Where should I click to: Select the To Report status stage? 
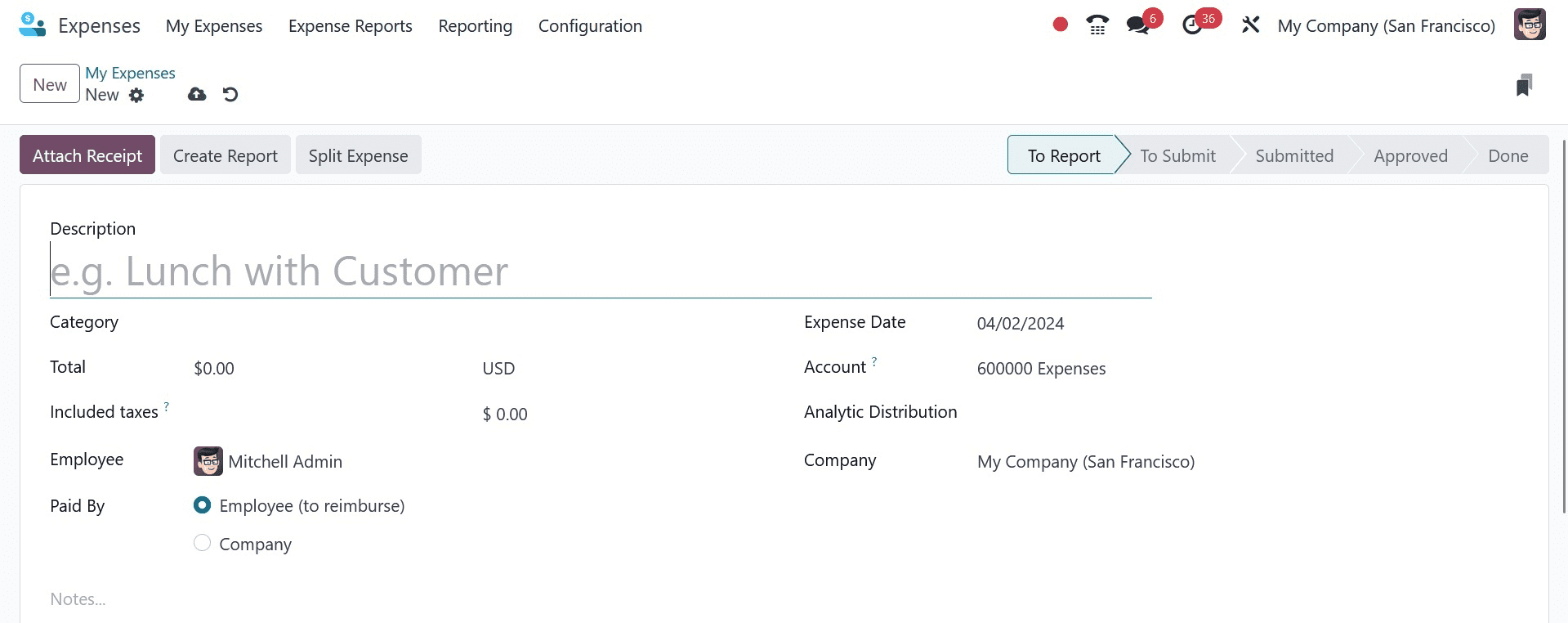coord(1064,155)
